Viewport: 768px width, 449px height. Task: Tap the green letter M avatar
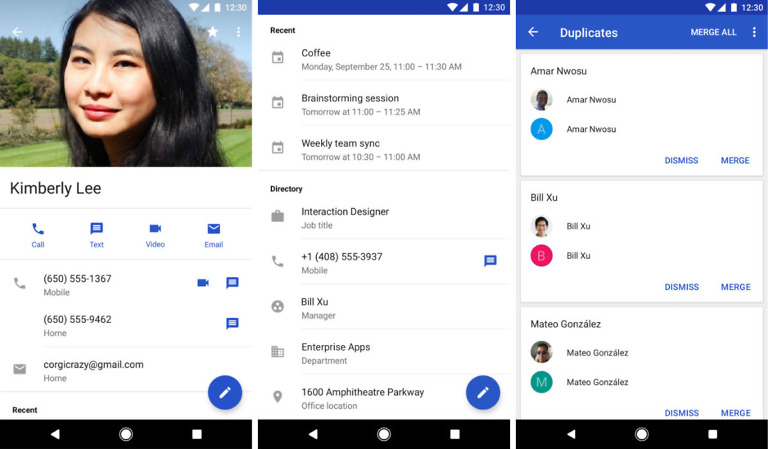[541, 381]
